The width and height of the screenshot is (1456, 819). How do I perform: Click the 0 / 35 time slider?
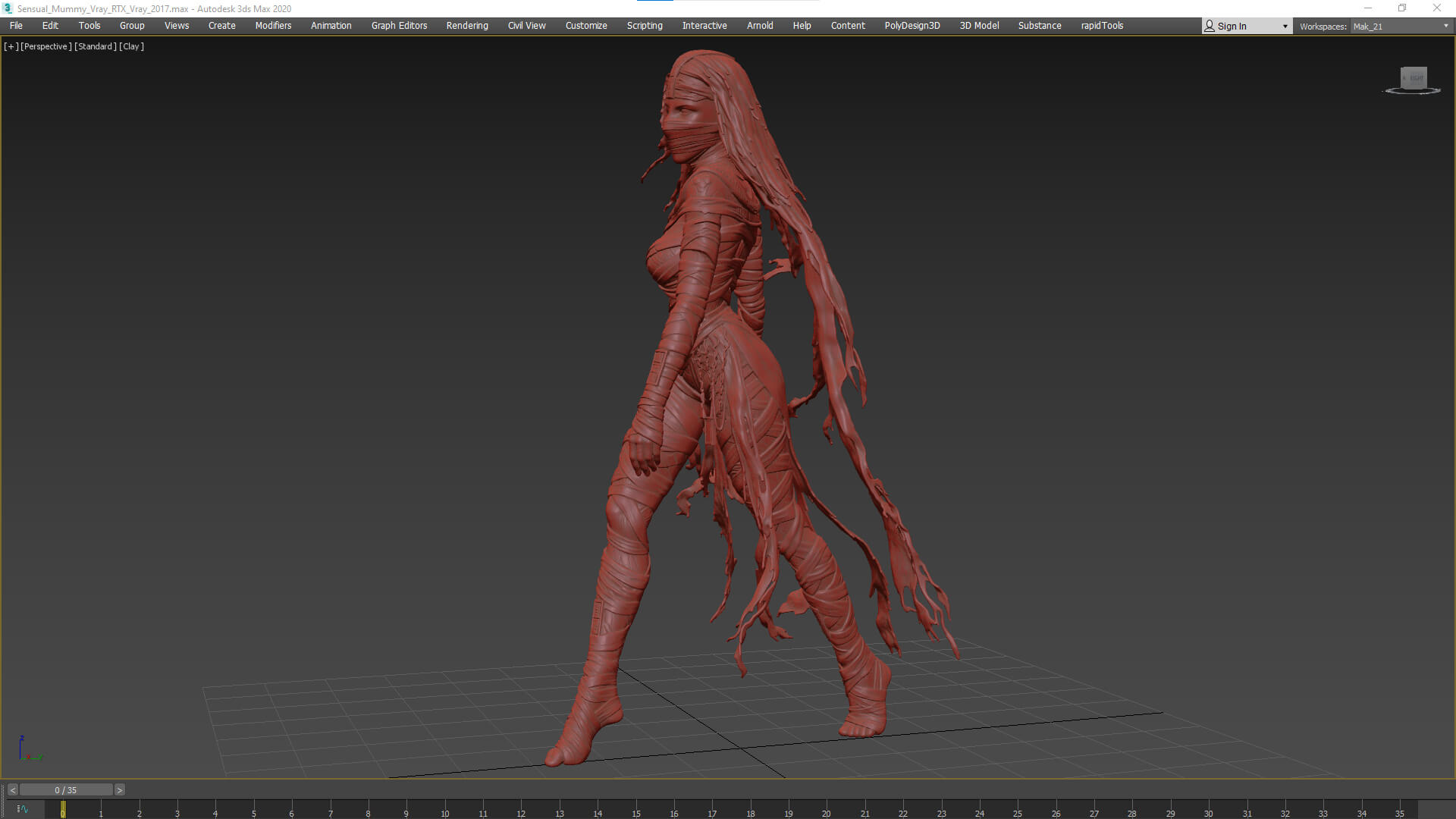pyautogui.click(x=66, y=790)
